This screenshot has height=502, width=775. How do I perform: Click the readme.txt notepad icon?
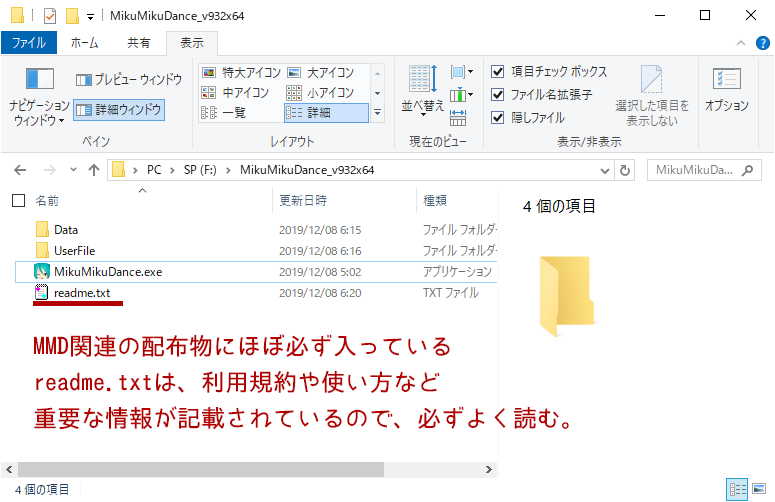(x=42, y=293)
